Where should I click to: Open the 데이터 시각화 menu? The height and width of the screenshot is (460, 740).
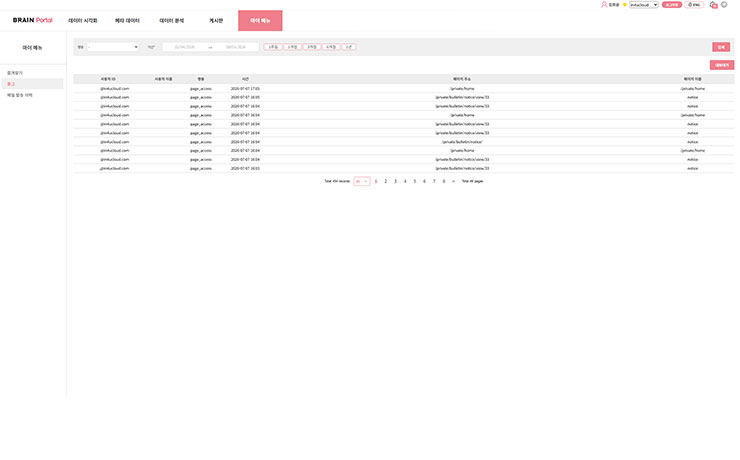coord(83,21)
